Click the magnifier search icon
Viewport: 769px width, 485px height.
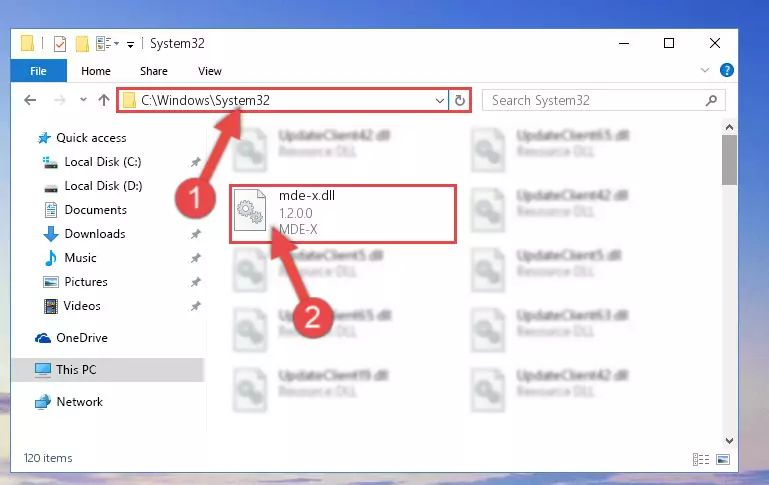[712, 101]
